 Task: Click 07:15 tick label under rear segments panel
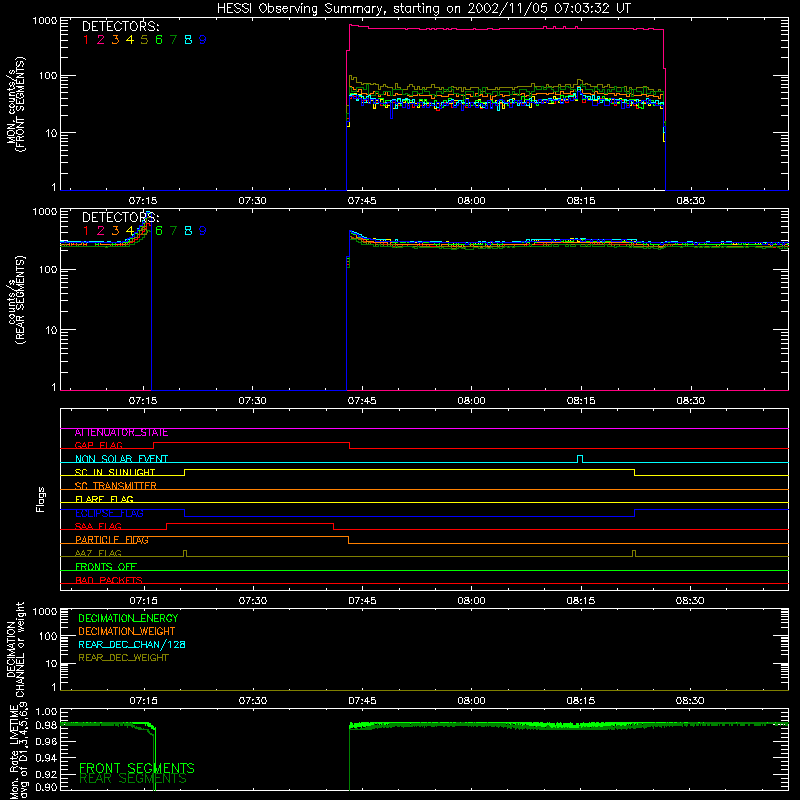pos(143,401)
